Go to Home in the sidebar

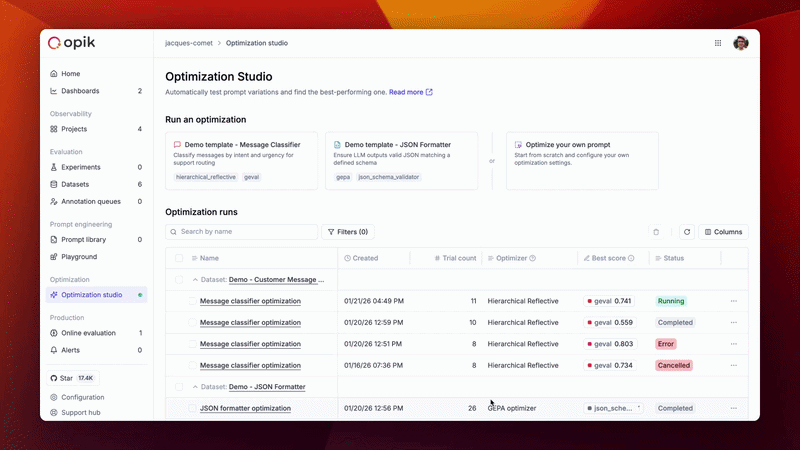96,73
